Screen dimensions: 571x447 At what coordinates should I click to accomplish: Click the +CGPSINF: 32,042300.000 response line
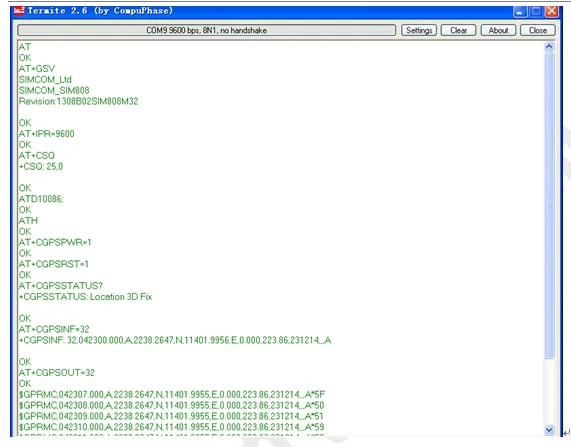(x=175, y=340)
